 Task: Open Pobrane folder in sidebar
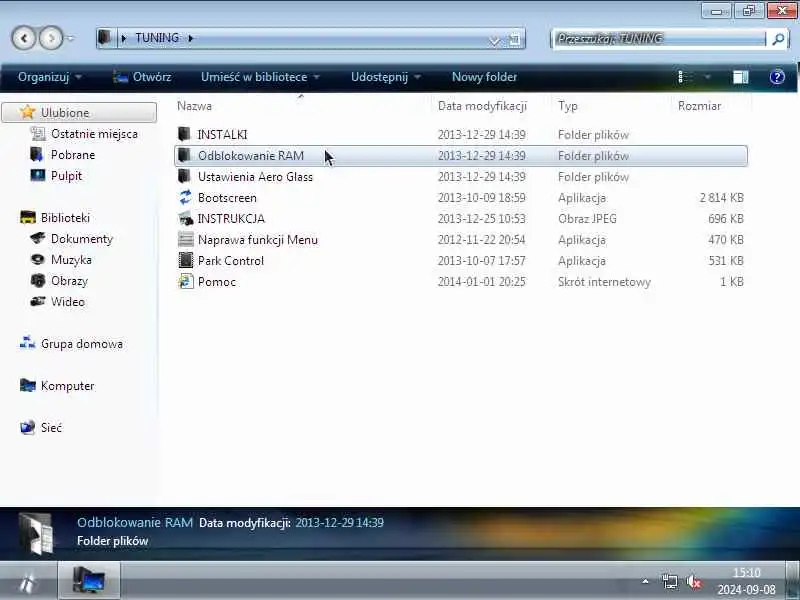(73, 155)
